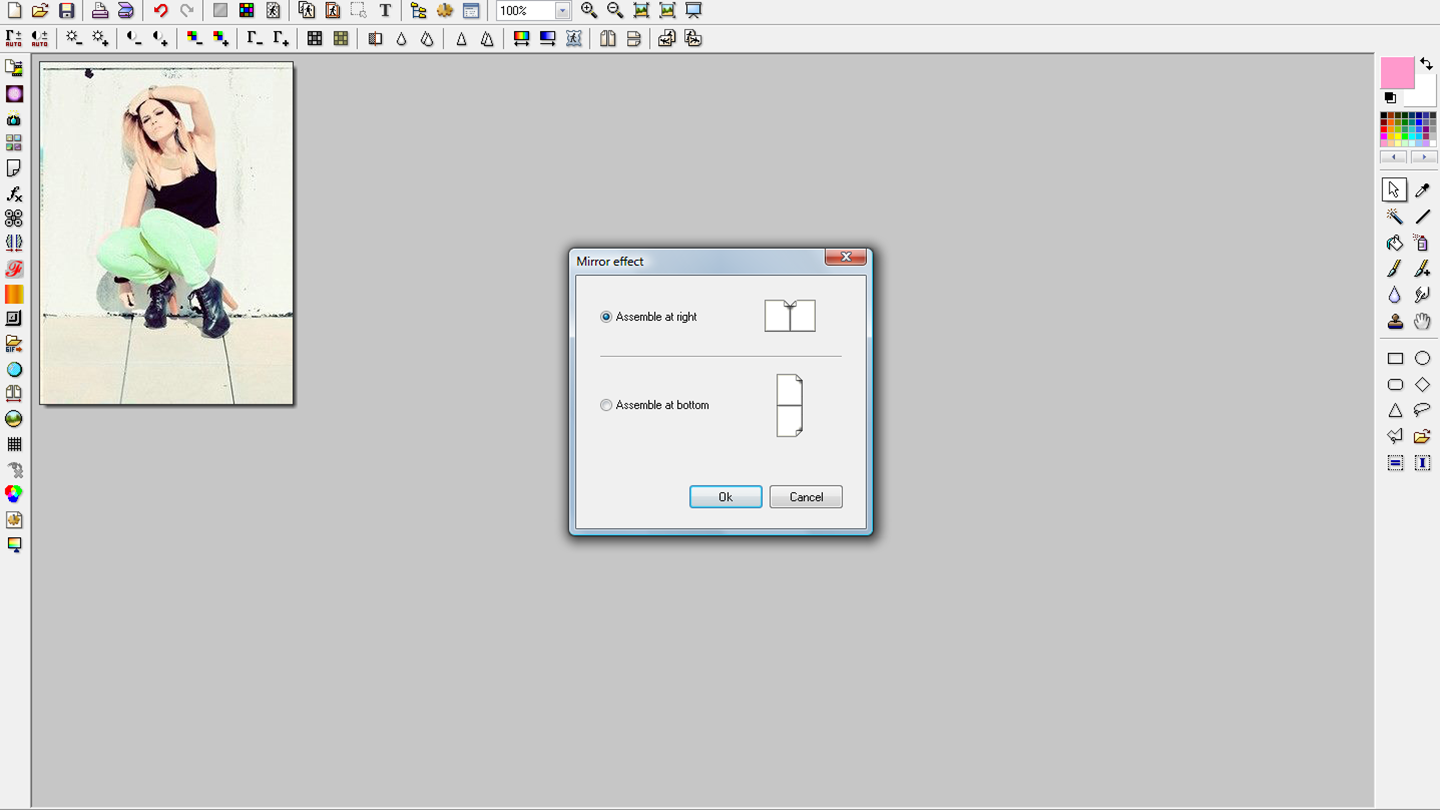The image size is (1440, 810).
Task: Click the Zoom in magnifier icon
Action: click(x=589, y=11)
